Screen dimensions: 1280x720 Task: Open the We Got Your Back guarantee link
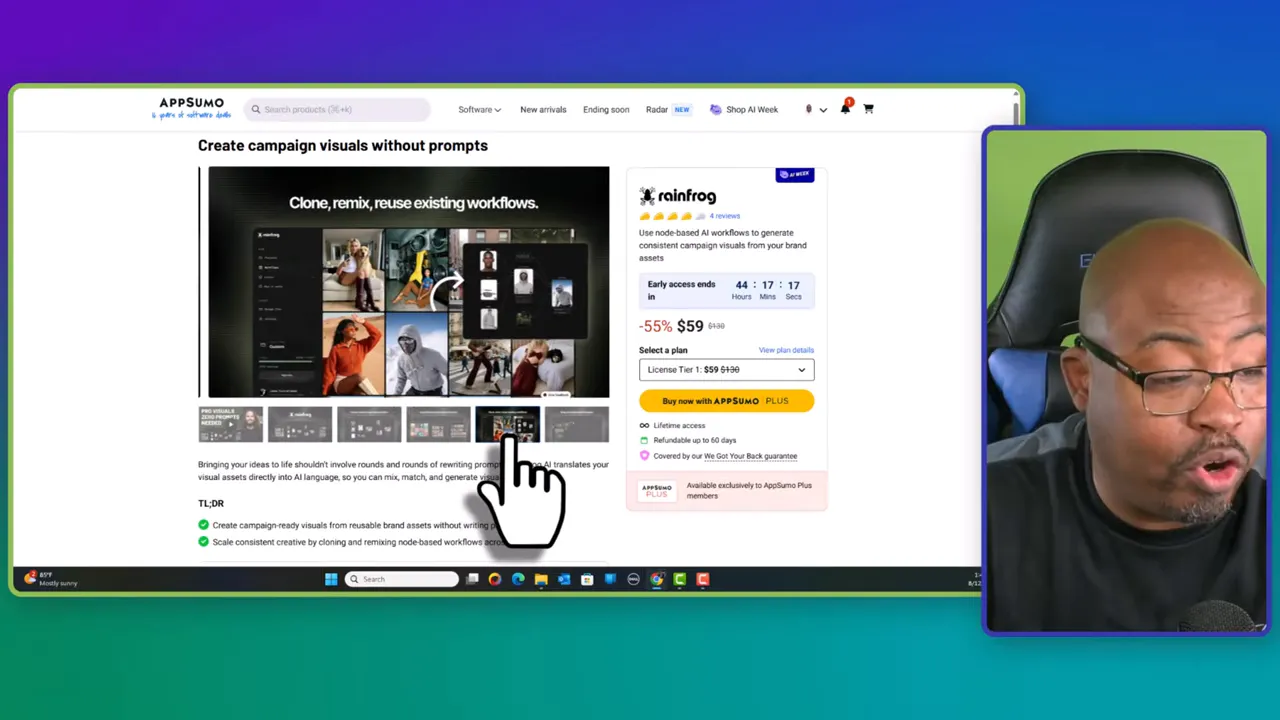[750, 456]
